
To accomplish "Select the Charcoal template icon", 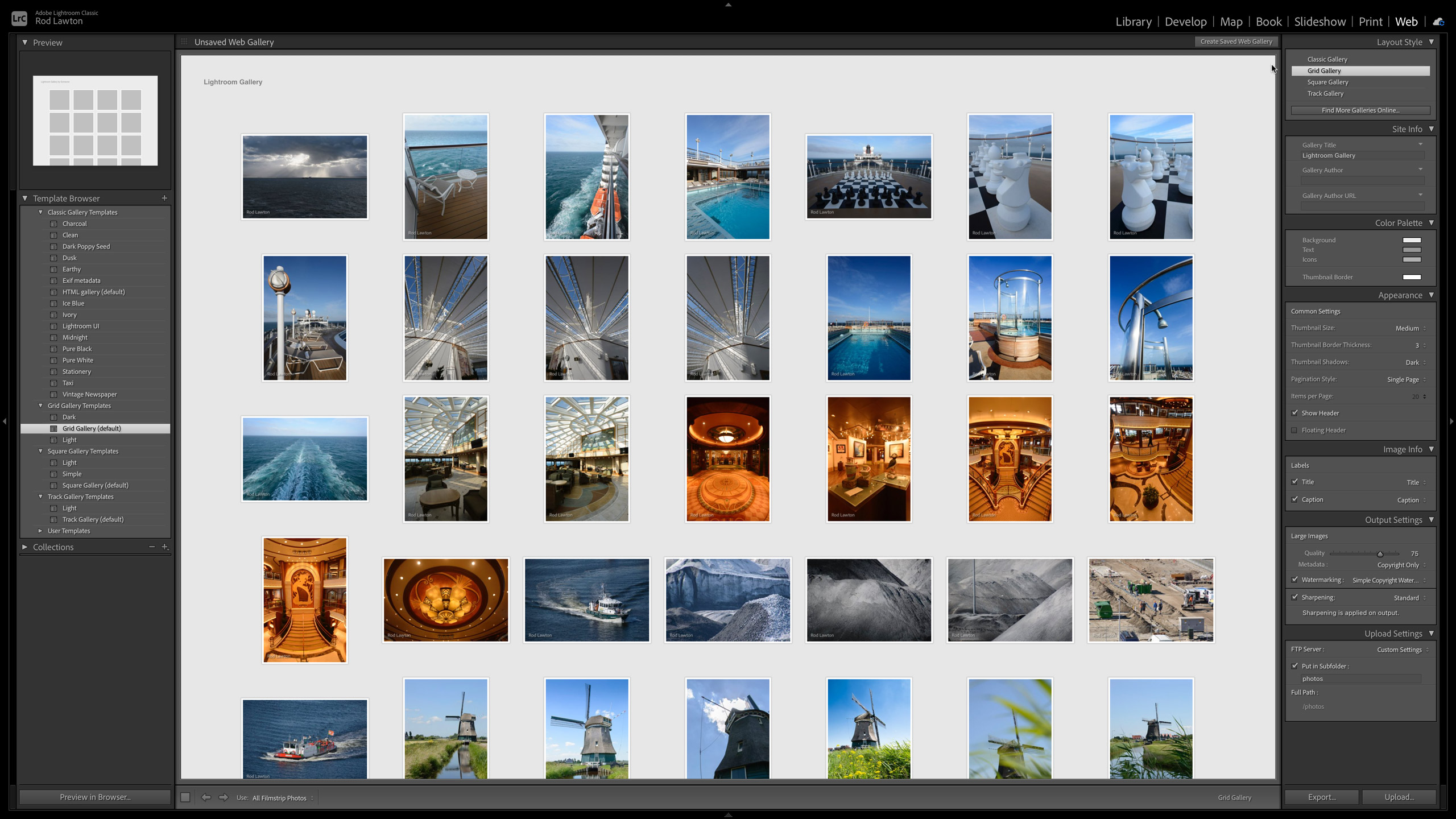I will click(53, 224).
